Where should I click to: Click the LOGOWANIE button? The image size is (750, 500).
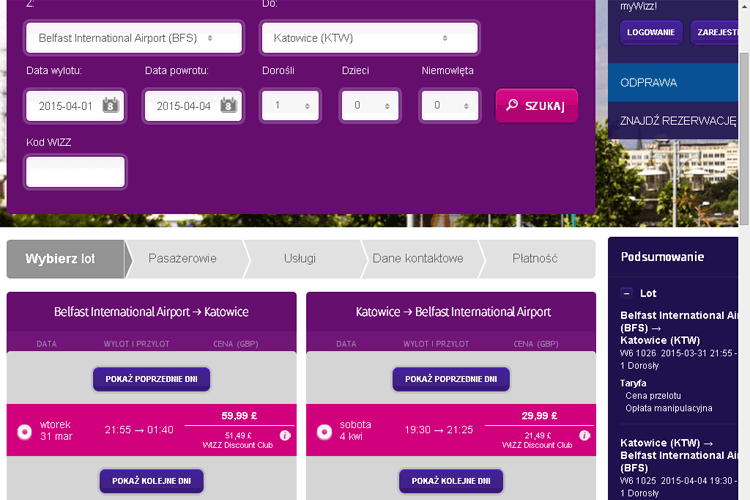click(651, 32)
